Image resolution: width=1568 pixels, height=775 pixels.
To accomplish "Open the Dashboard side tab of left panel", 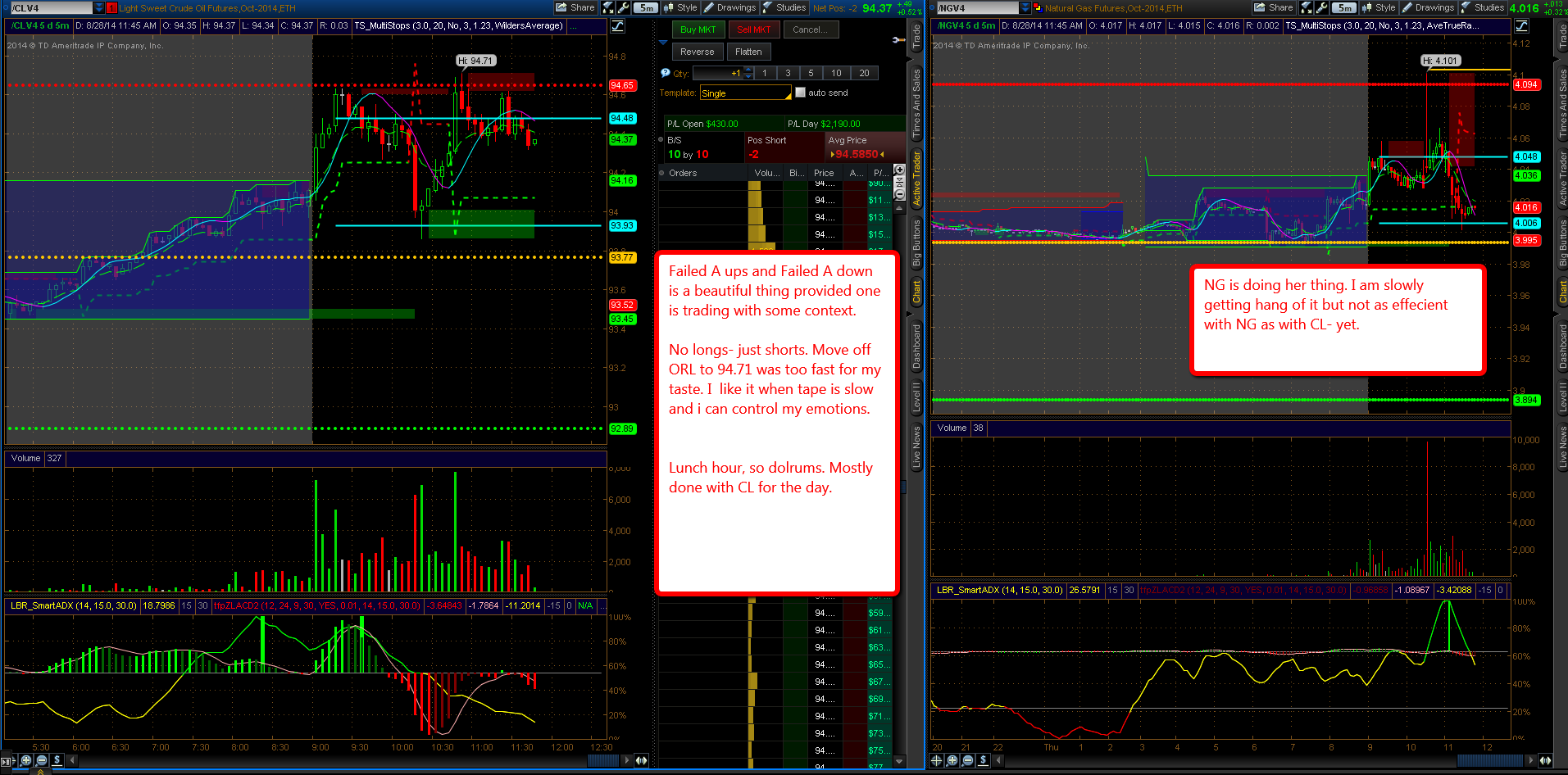I will coord(916,346).
